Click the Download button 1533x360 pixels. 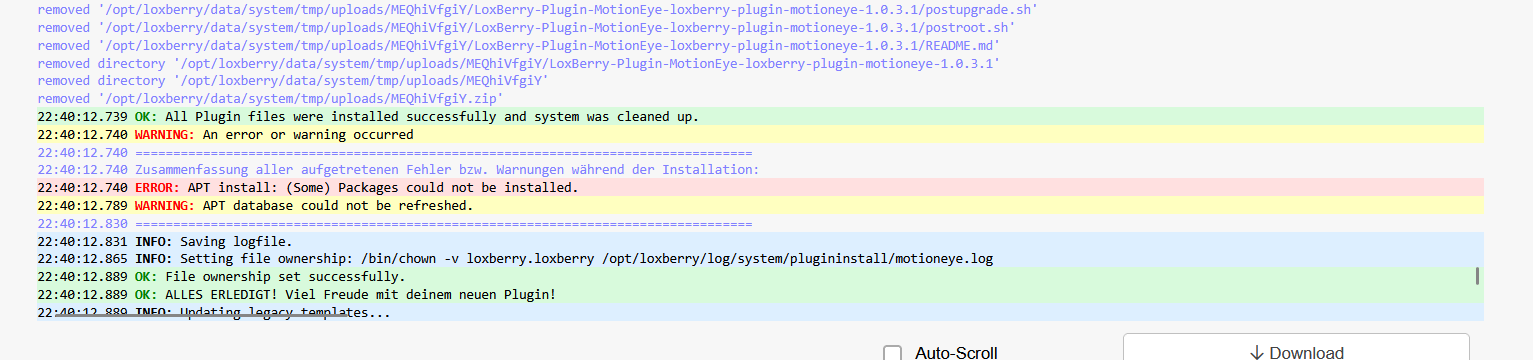pyautogui.click(x=1296, y=347)
